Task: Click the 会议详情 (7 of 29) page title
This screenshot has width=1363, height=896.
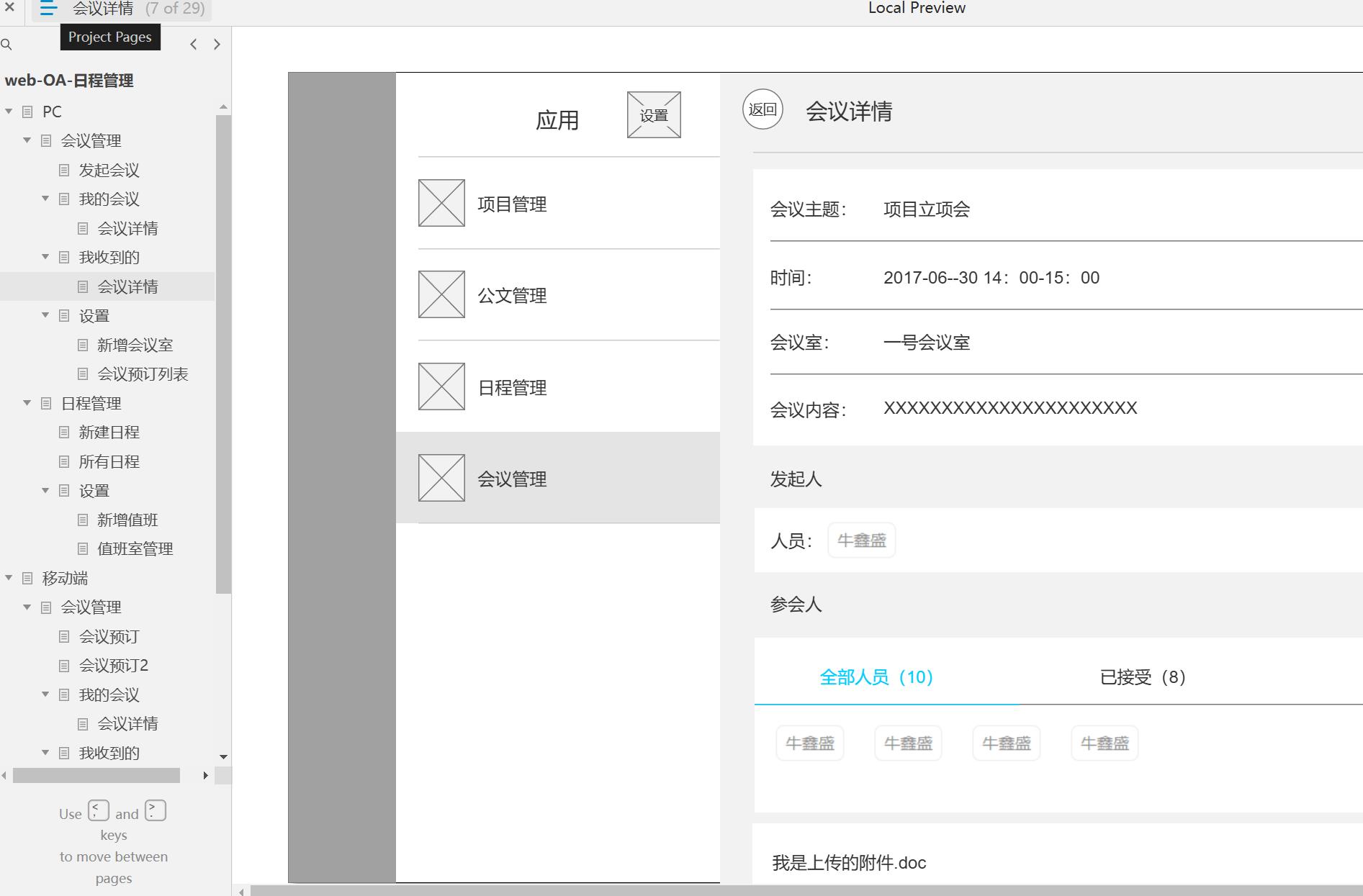Action: [138, 9]
